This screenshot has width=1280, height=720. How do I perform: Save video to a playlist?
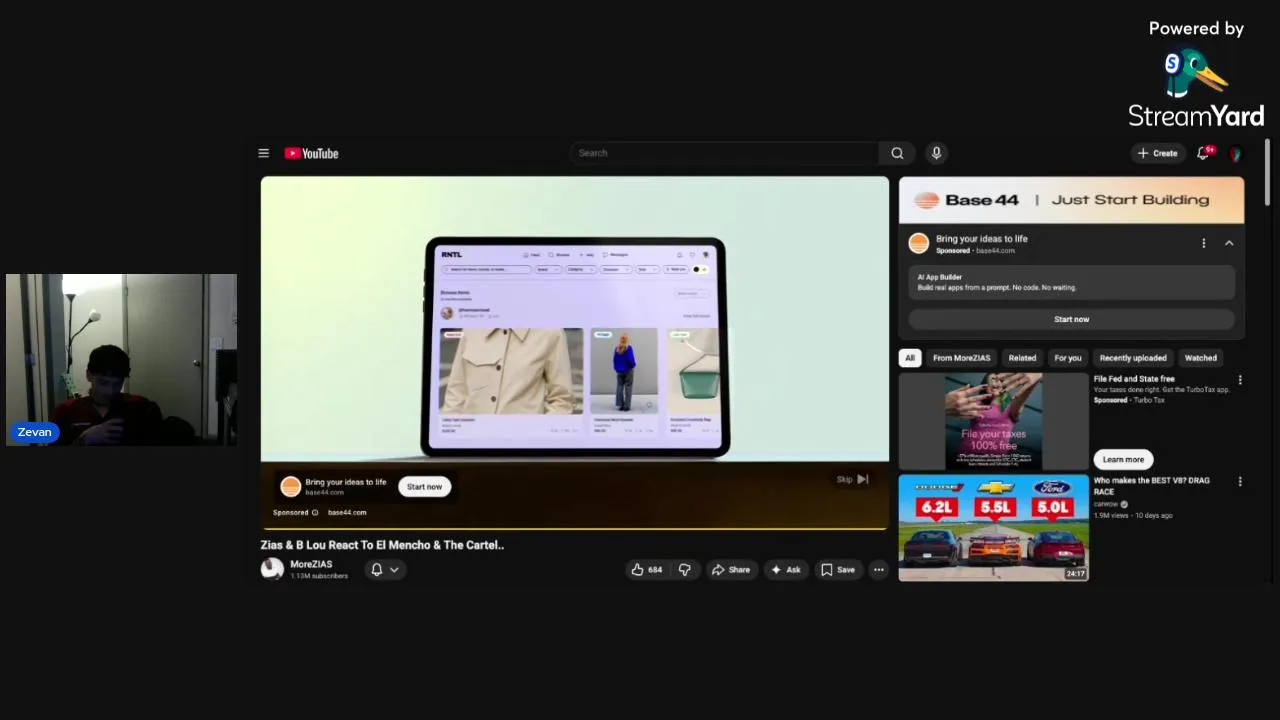[x=838, y=570]
